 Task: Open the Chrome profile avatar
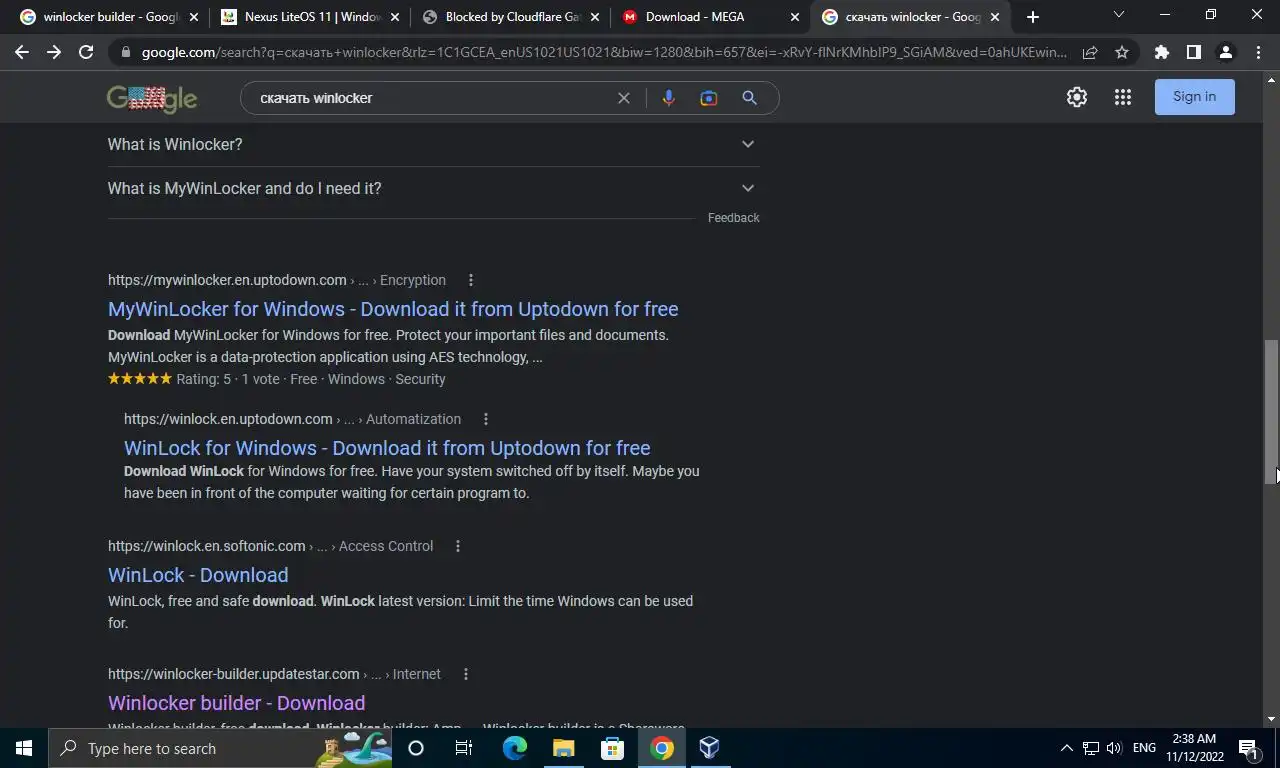tap(1225, 52)
